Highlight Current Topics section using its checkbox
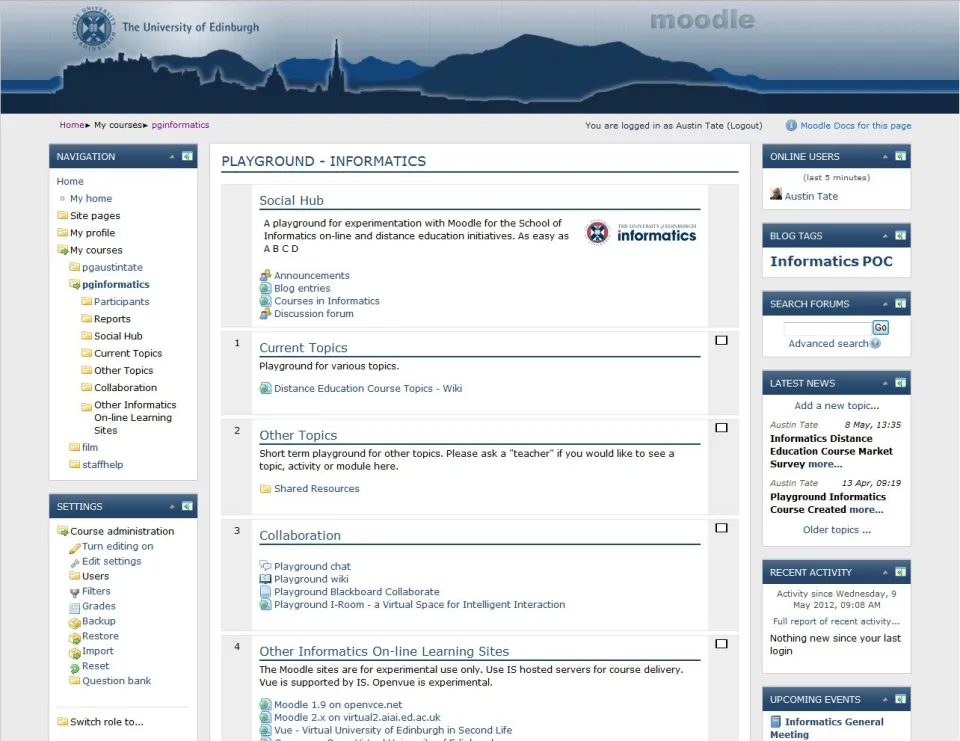Screen dimensions: 960x741 click(721, 340)
